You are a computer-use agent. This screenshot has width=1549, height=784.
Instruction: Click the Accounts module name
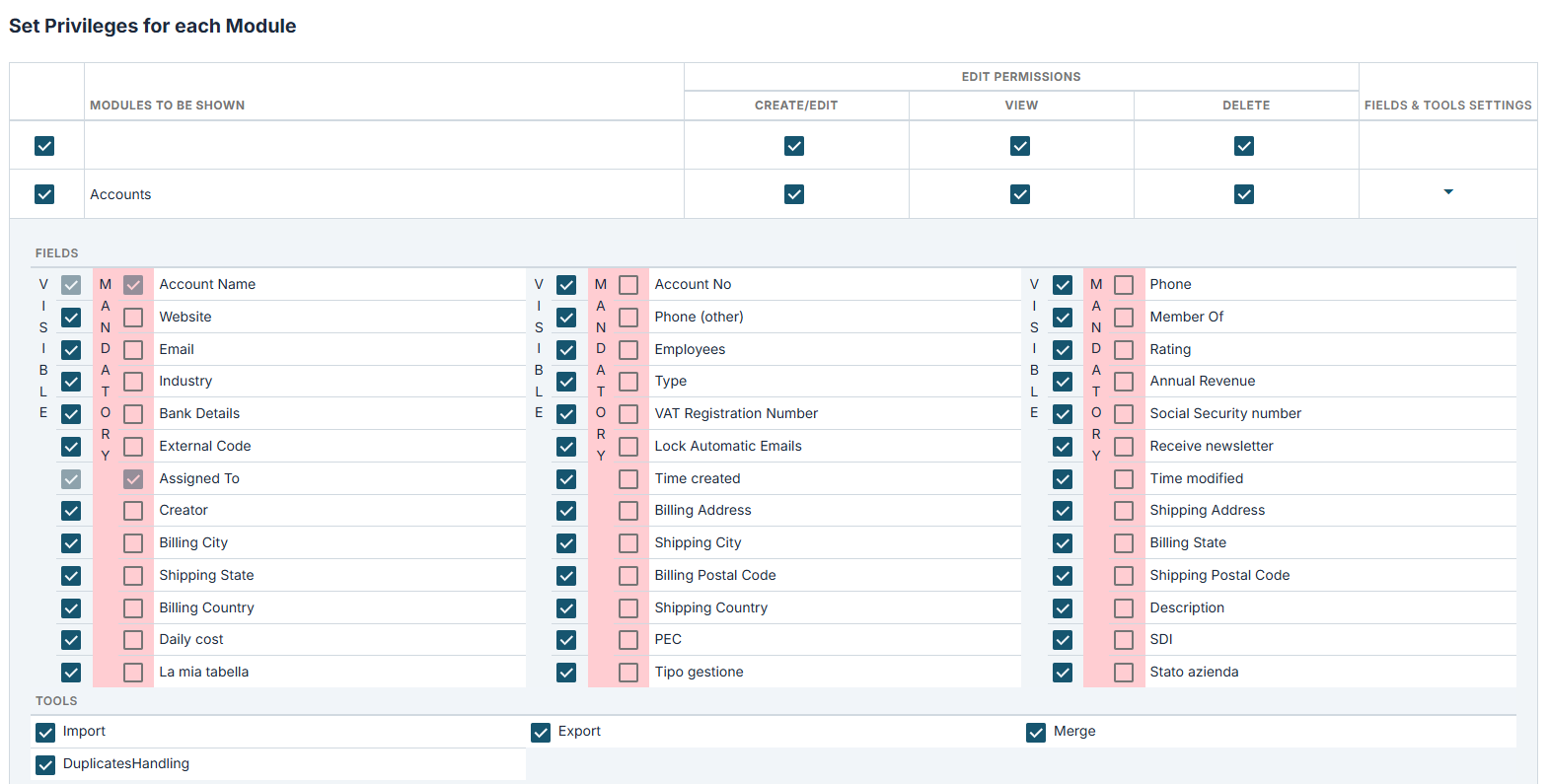pos(120,194)
